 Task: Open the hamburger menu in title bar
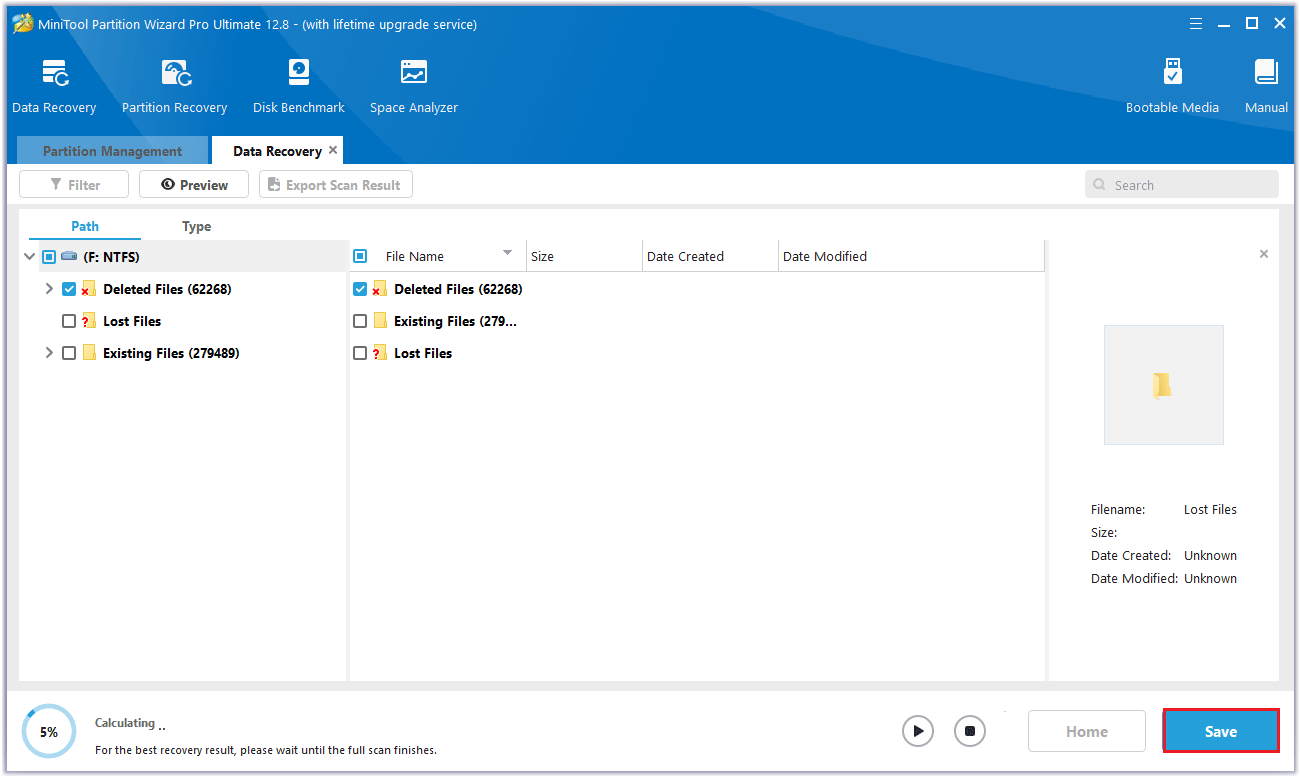[1196, 24]
